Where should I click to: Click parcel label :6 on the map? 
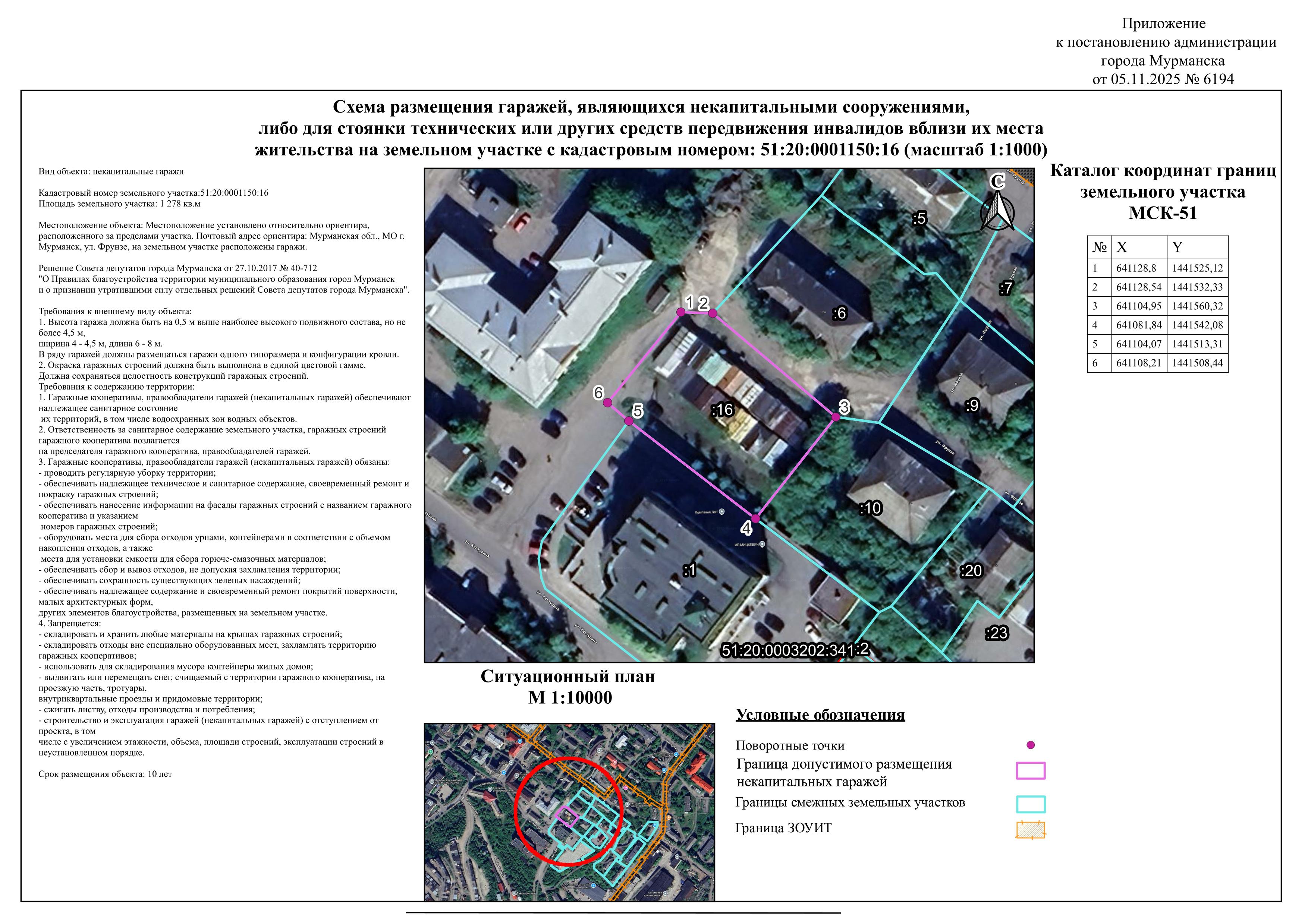click(x=840, y=313)
